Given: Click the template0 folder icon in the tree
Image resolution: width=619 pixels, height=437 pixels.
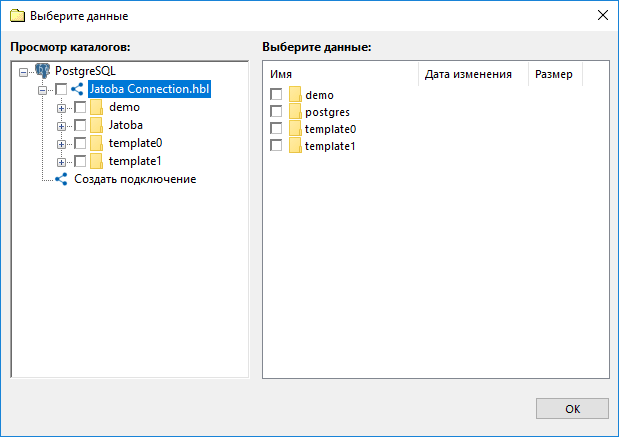Looking at the screenshot, I should pyautogui.click(x=96, y=143).
